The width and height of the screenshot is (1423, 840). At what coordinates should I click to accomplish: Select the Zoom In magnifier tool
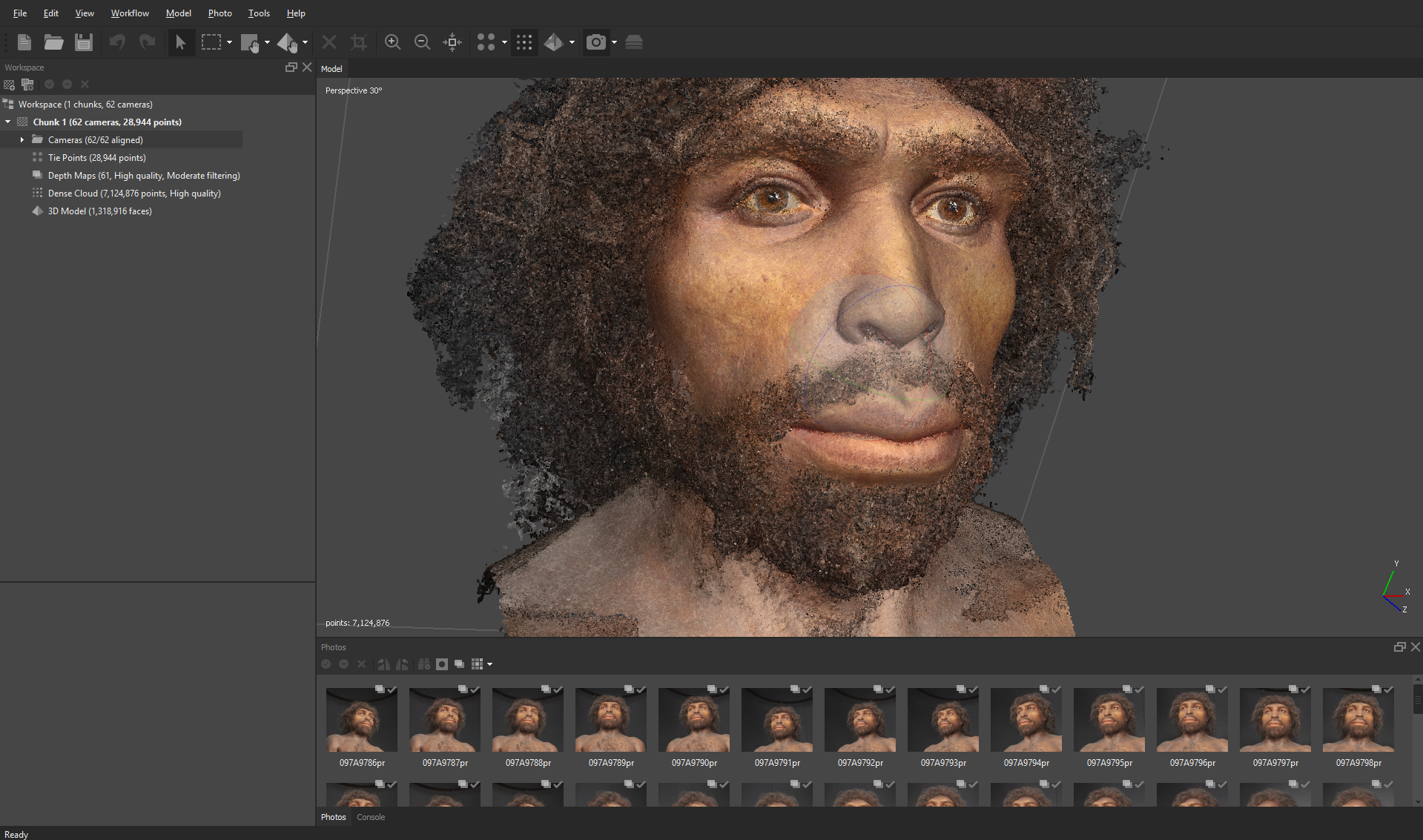[x=393, y=42]
